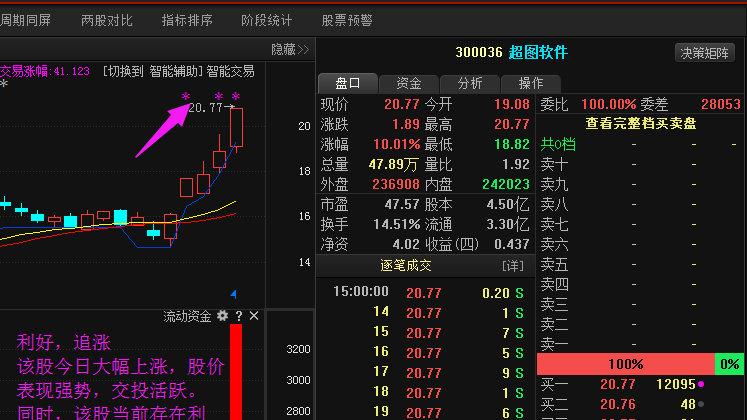Click the blue triangle marker under chart

tap(233, 294)
